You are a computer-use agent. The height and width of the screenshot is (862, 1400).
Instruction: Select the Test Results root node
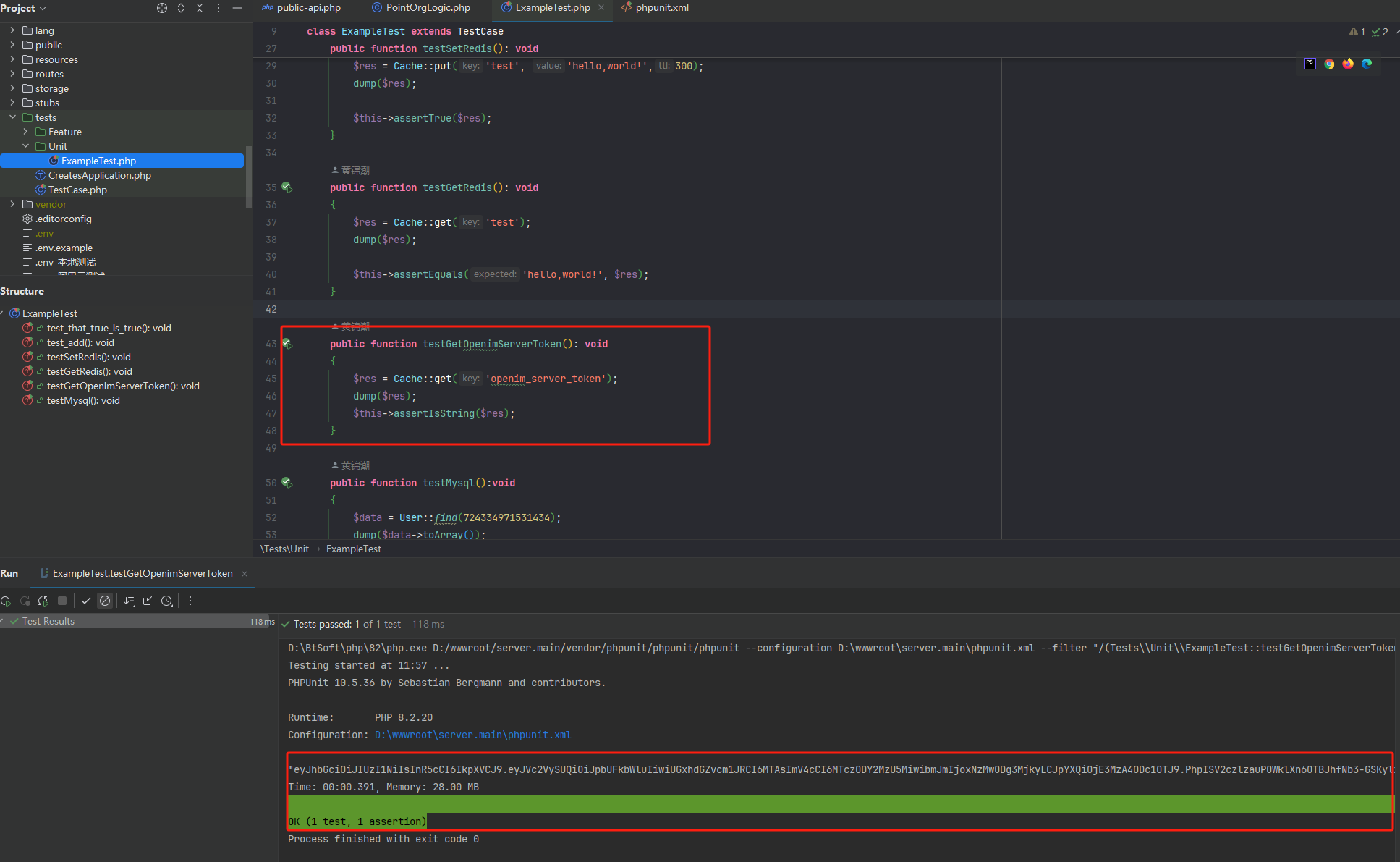coord(48,621)
